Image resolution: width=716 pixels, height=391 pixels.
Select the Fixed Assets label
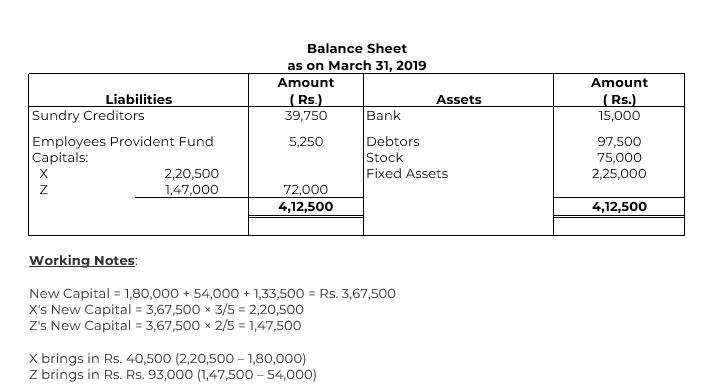point(407,174)
